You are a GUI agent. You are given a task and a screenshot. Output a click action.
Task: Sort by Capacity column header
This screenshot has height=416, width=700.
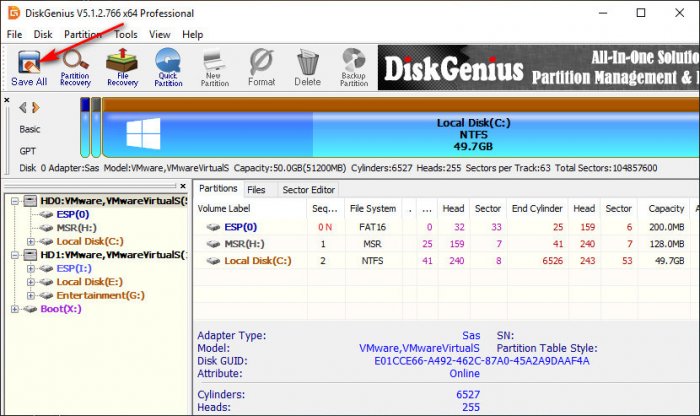pos(666,208)
